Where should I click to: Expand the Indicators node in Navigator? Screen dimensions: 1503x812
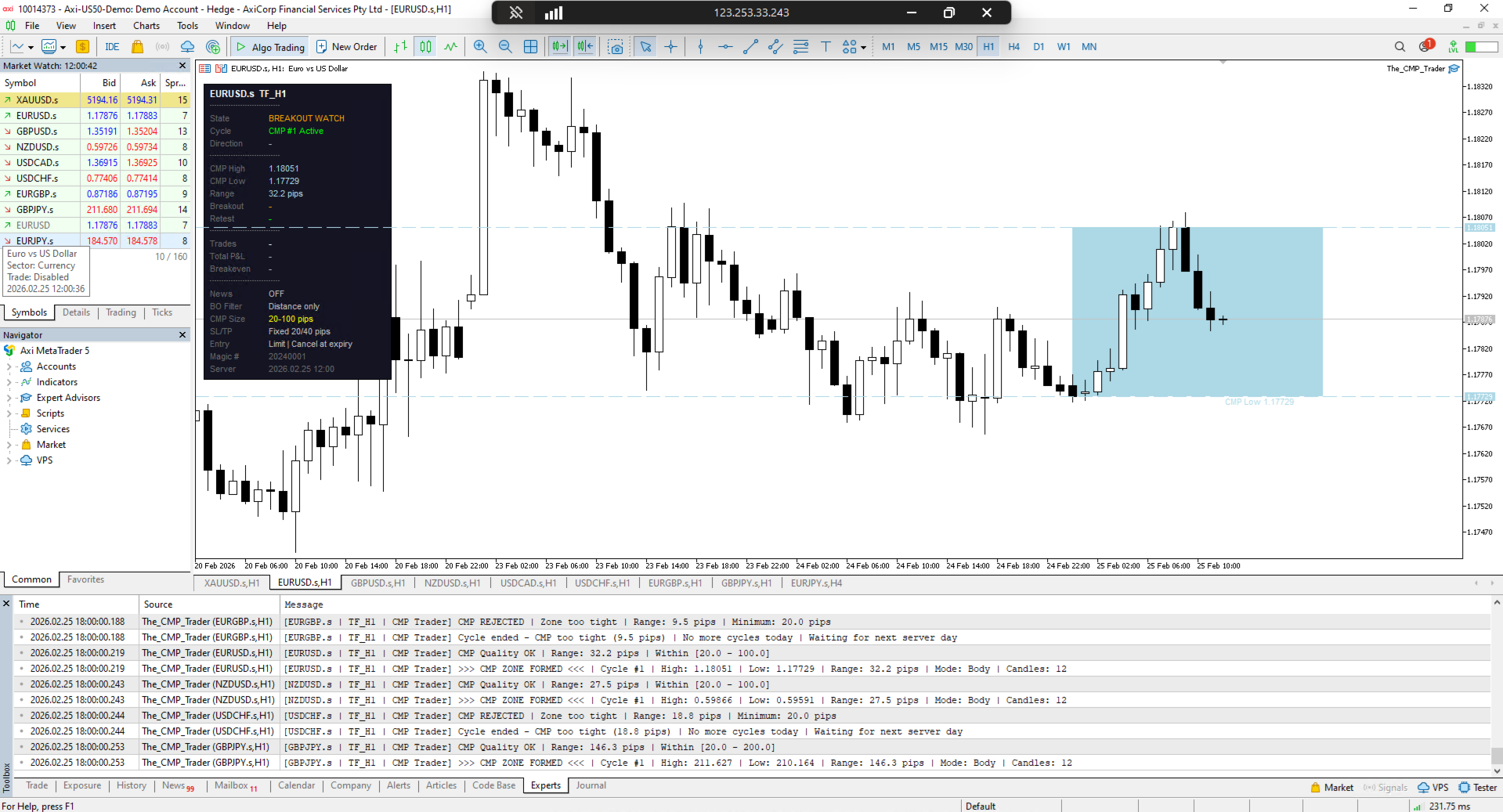point(9,382)
